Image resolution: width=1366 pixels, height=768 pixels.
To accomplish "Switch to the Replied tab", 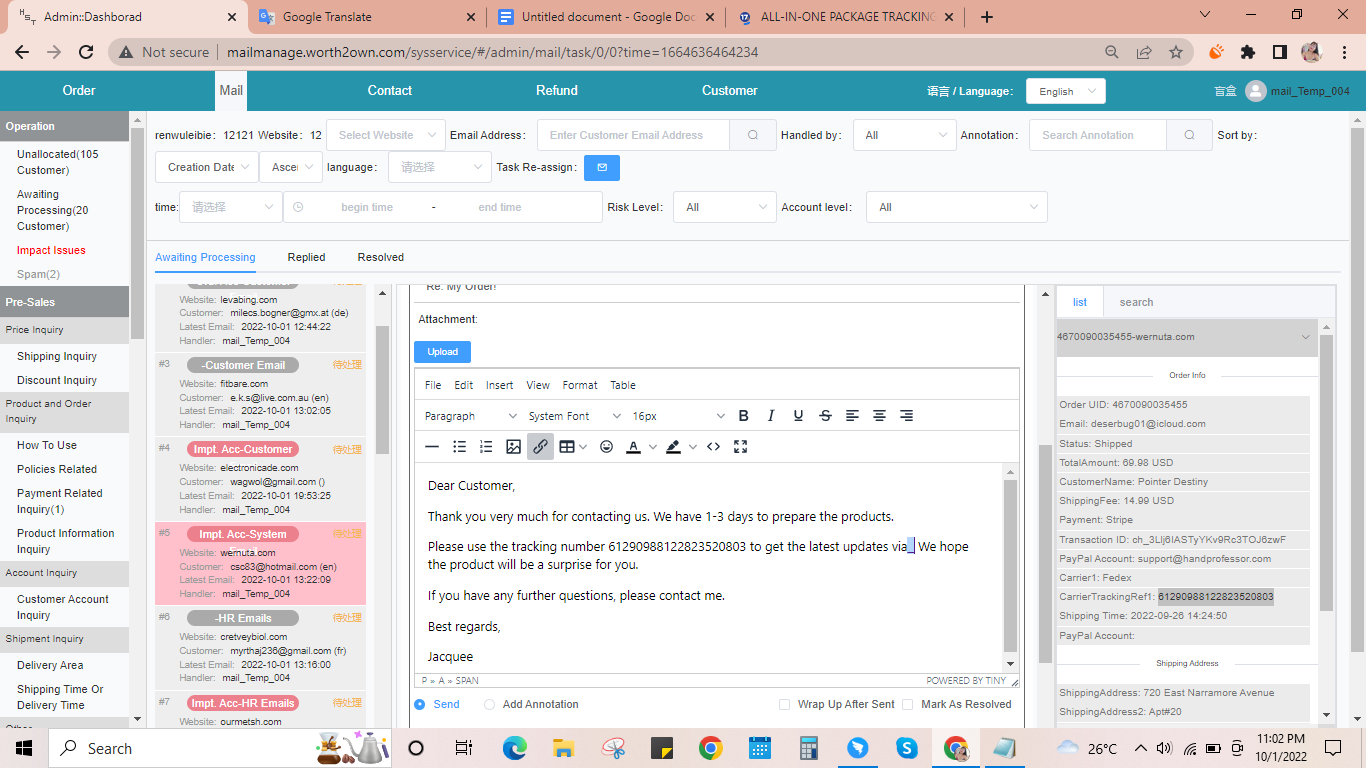I will click(x=306, y=257).
